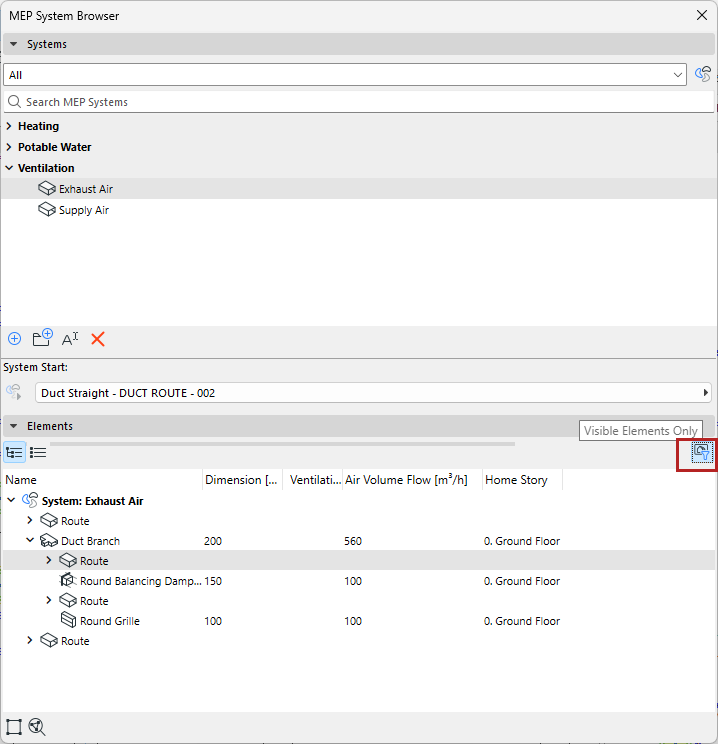Click the new system folder icon
This screenshot has width=718, height=744.
pyautogui.click(x=42, y=338)
